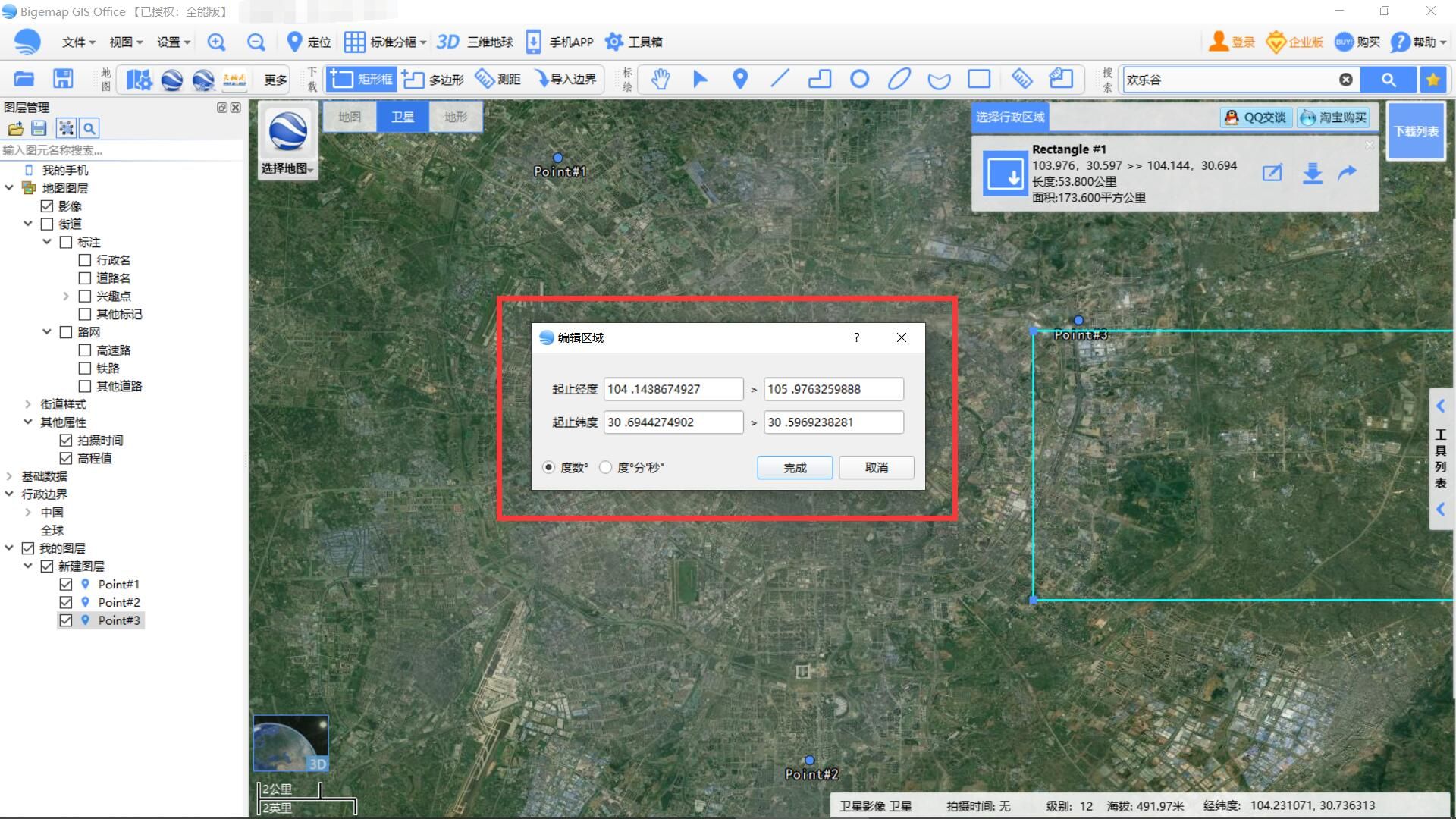Click the 取消 button
Viewport: 1456px width, 819px height.
coord(876,468)
